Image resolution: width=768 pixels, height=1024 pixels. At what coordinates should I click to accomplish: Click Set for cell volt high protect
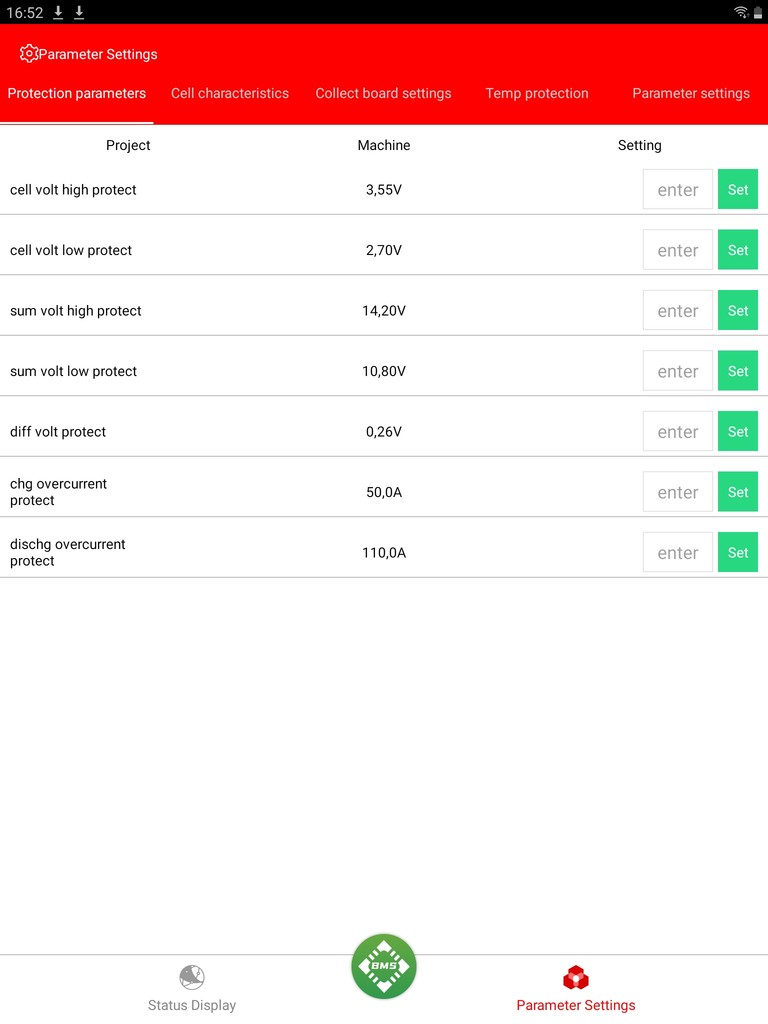(x=738, y=189)
